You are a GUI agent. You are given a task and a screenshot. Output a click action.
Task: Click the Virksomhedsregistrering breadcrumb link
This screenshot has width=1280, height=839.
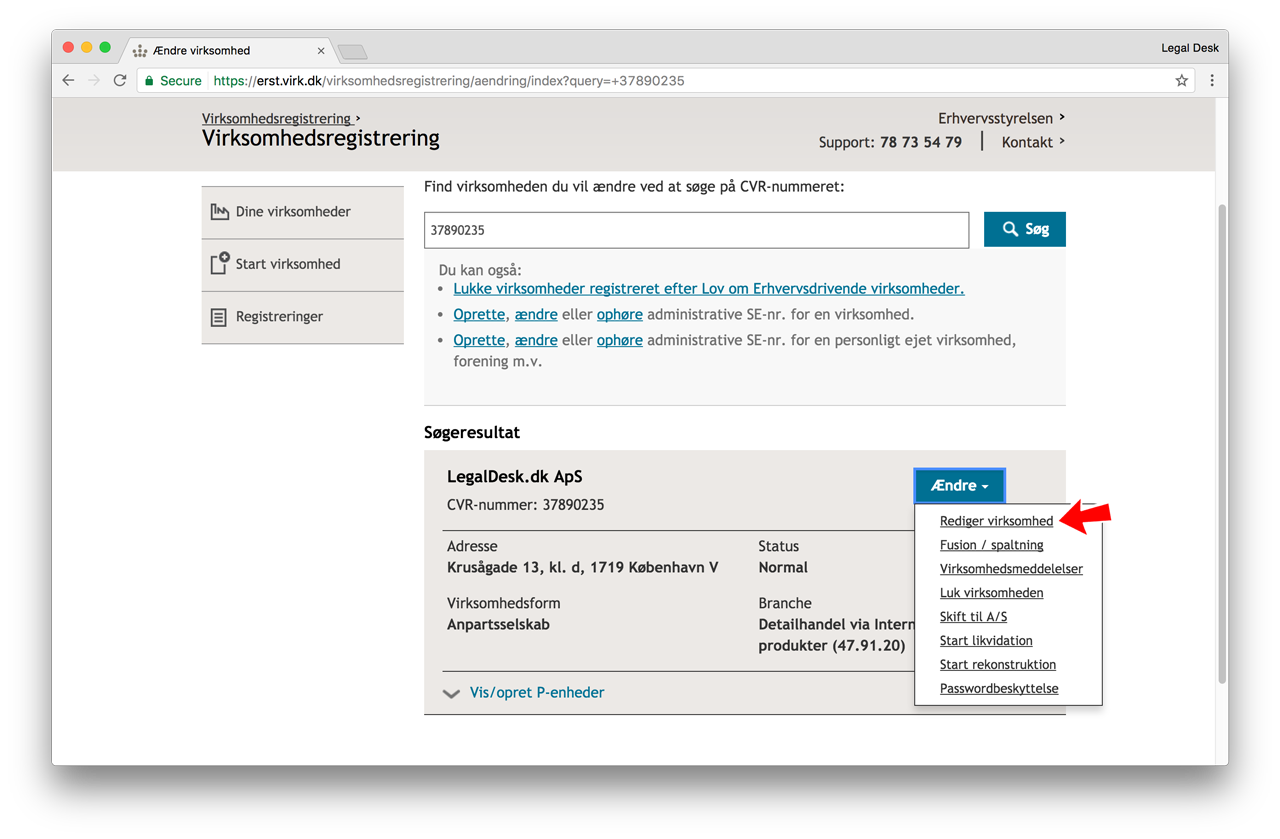coord(277,118)
